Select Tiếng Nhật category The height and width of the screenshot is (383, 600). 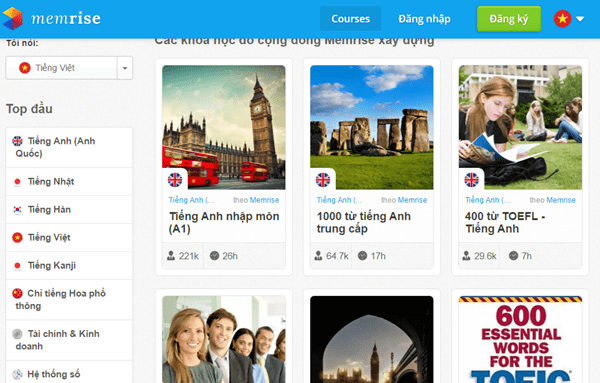(69, 182)
